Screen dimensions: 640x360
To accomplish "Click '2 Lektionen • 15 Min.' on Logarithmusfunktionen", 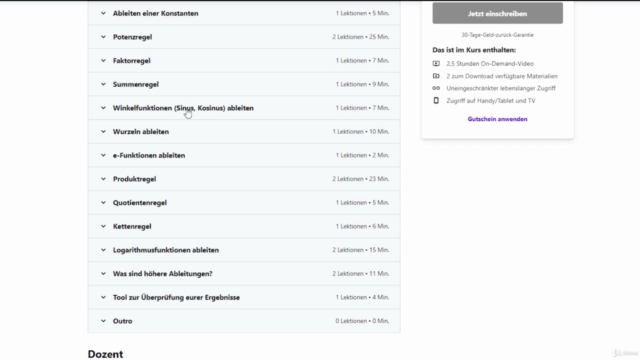I will point(360,250).
